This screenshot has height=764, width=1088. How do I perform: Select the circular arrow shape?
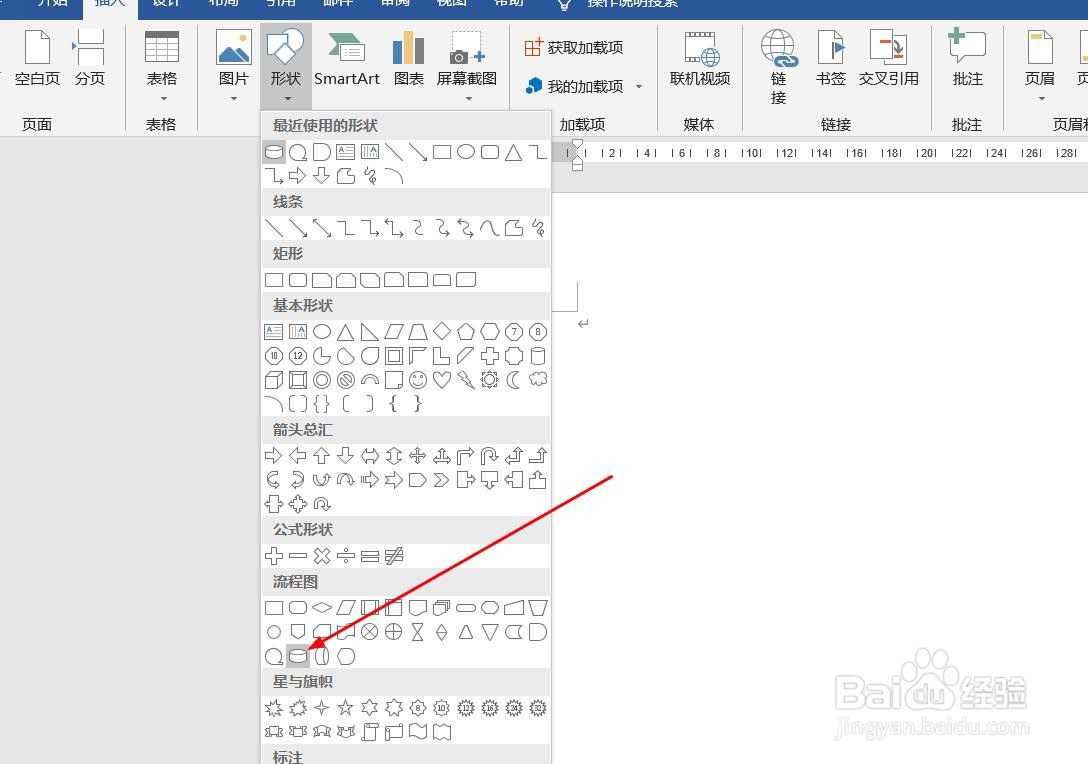(322, 504)
